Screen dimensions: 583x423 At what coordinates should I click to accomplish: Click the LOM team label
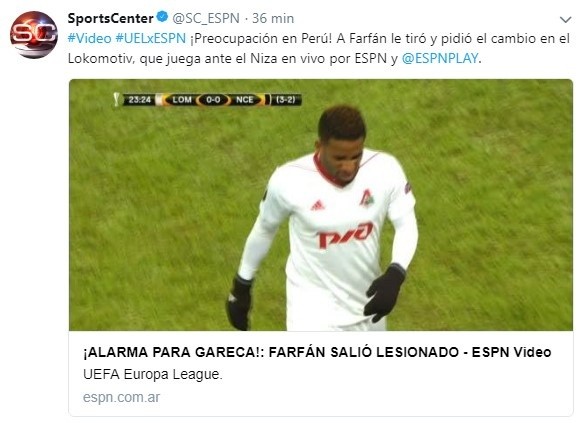pos(182,100)
